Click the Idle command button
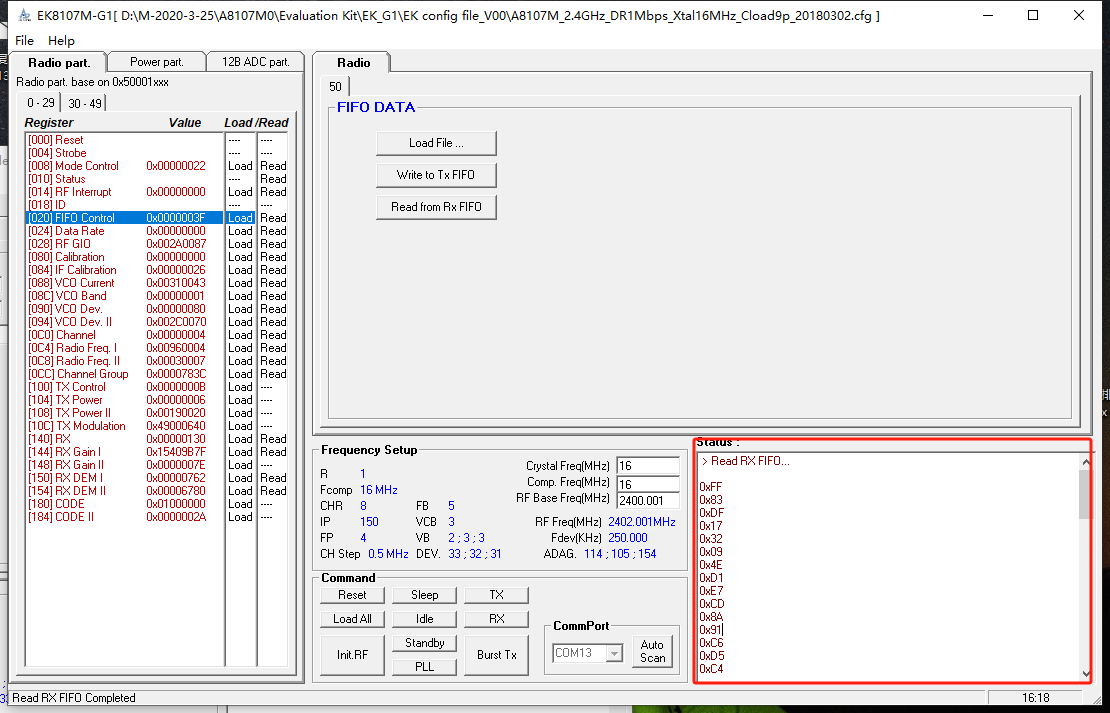This screenshot has height=713, width=1110. 424,619
